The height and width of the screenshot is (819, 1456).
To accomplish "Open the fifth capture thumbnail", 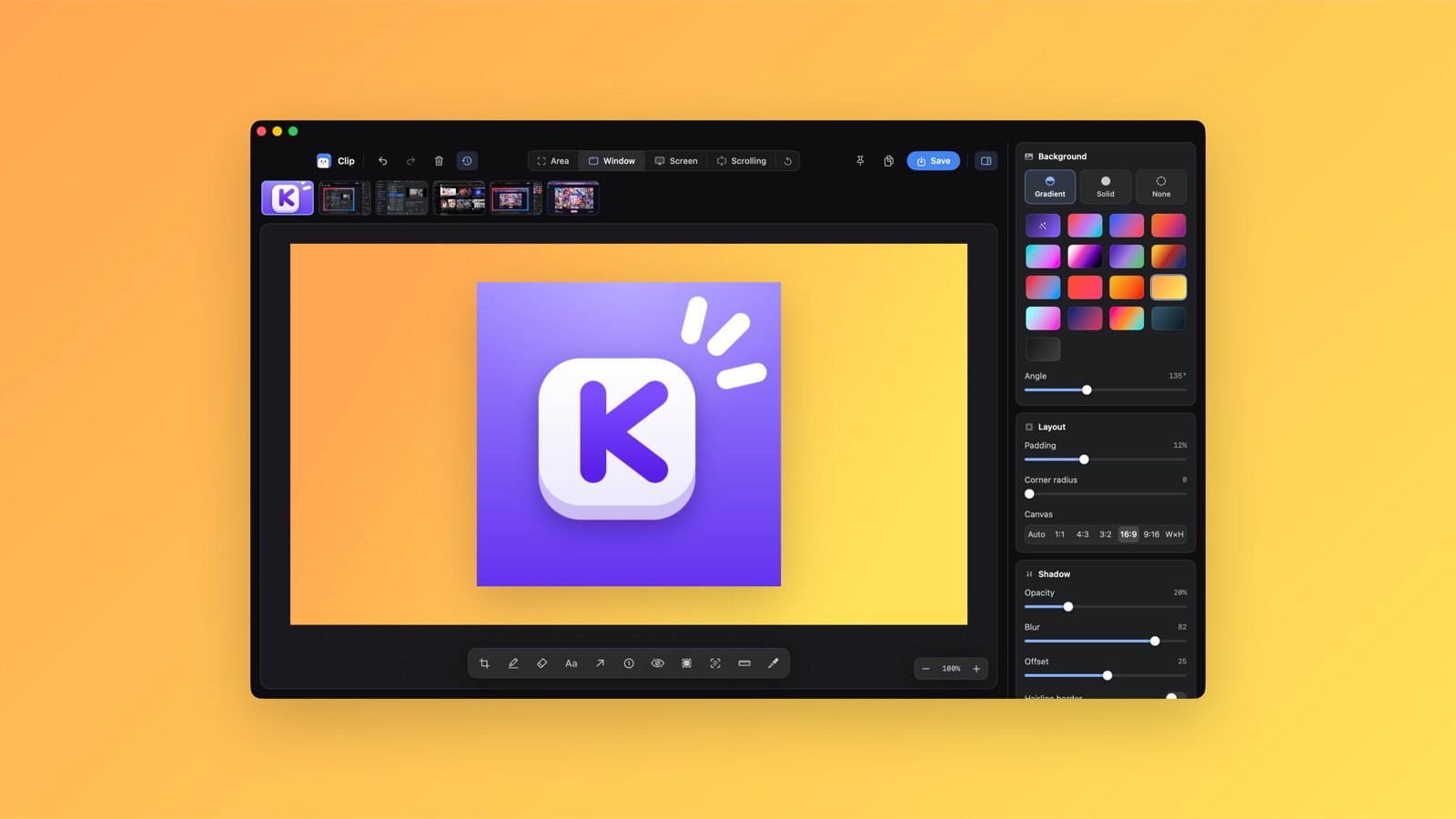I will [516, 197].
